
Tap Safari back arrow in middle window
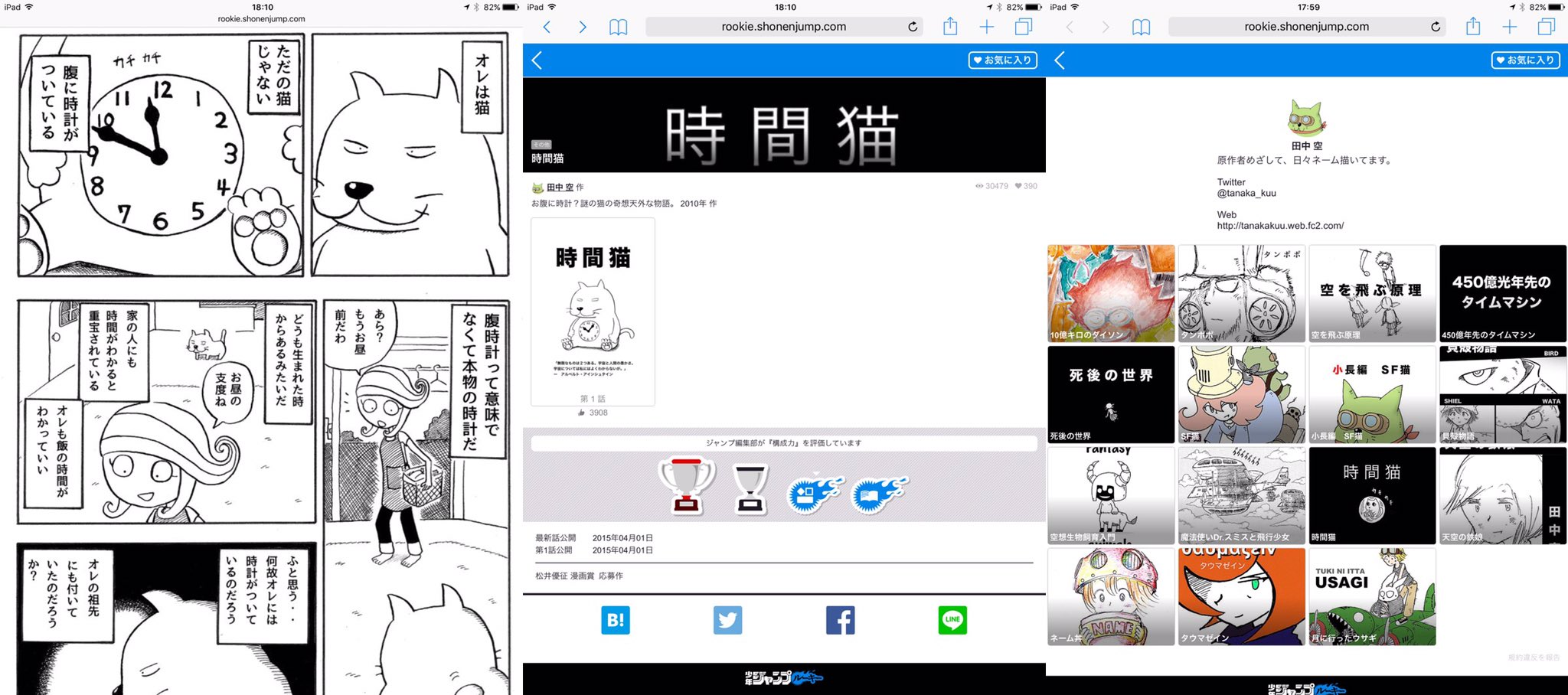[x=547, y=27]
